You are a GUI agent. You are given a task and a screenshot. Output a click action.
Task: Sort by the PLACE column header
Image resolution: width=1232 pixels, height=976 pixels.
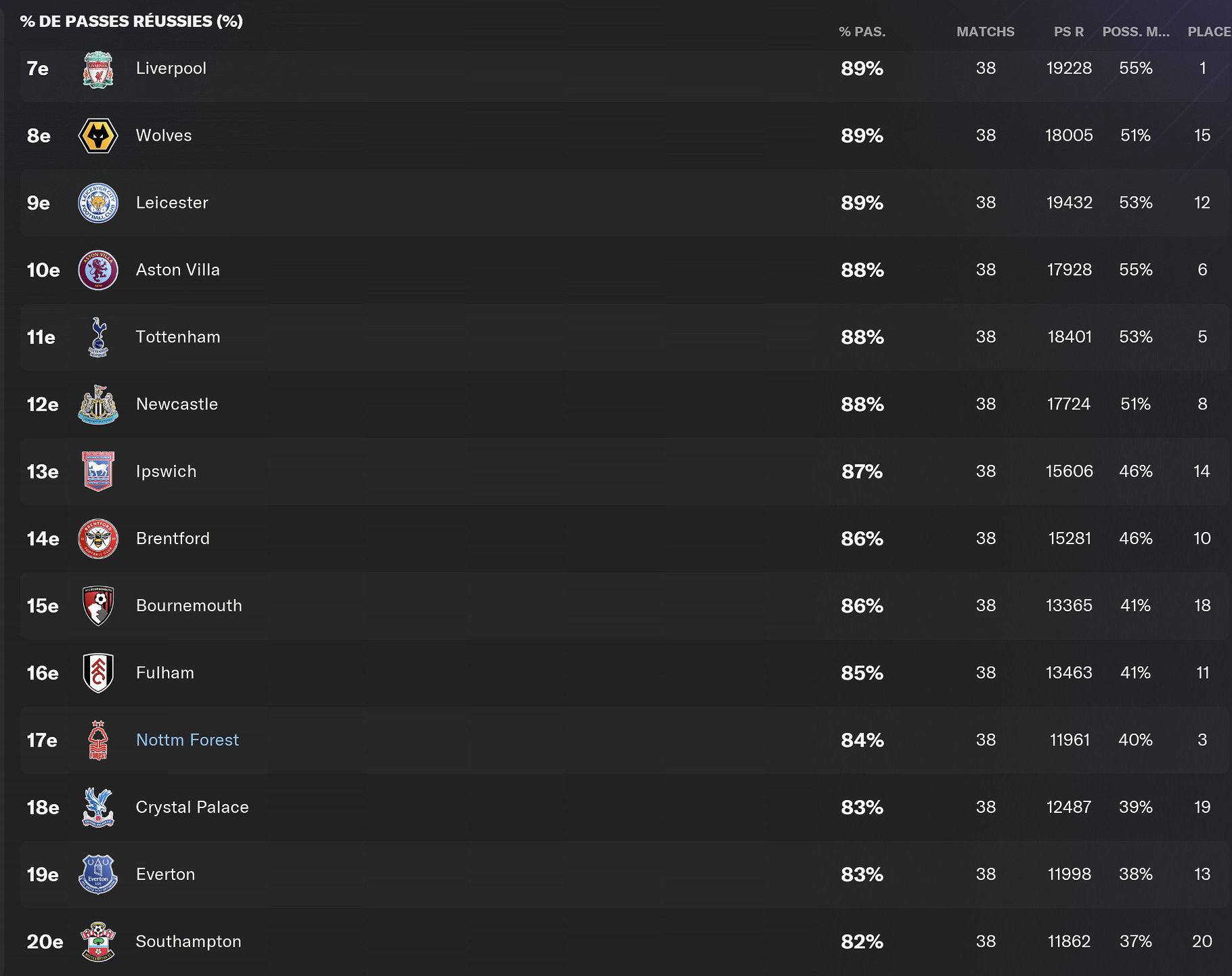(1209, 32)
